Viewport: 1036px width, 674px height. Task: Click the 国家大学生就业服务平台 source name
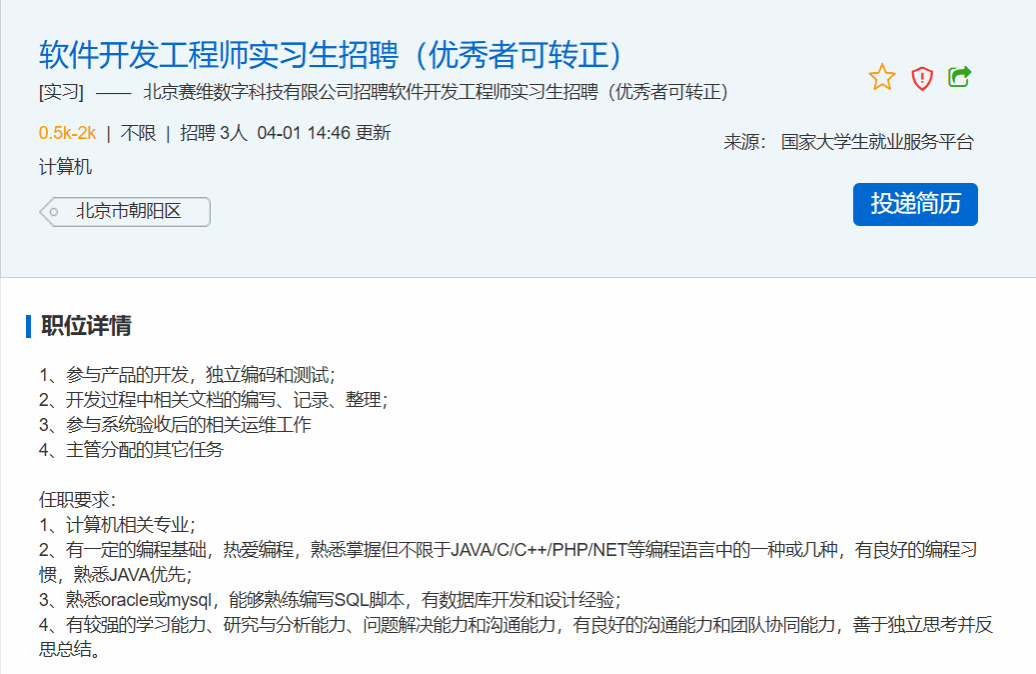coord(877,142)
